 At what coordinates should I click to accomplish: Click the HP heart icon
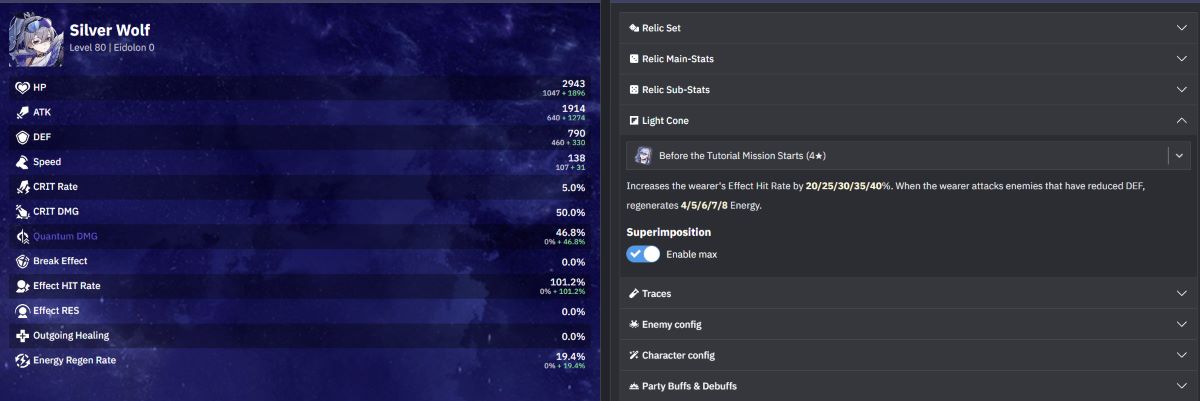point(22,88)
